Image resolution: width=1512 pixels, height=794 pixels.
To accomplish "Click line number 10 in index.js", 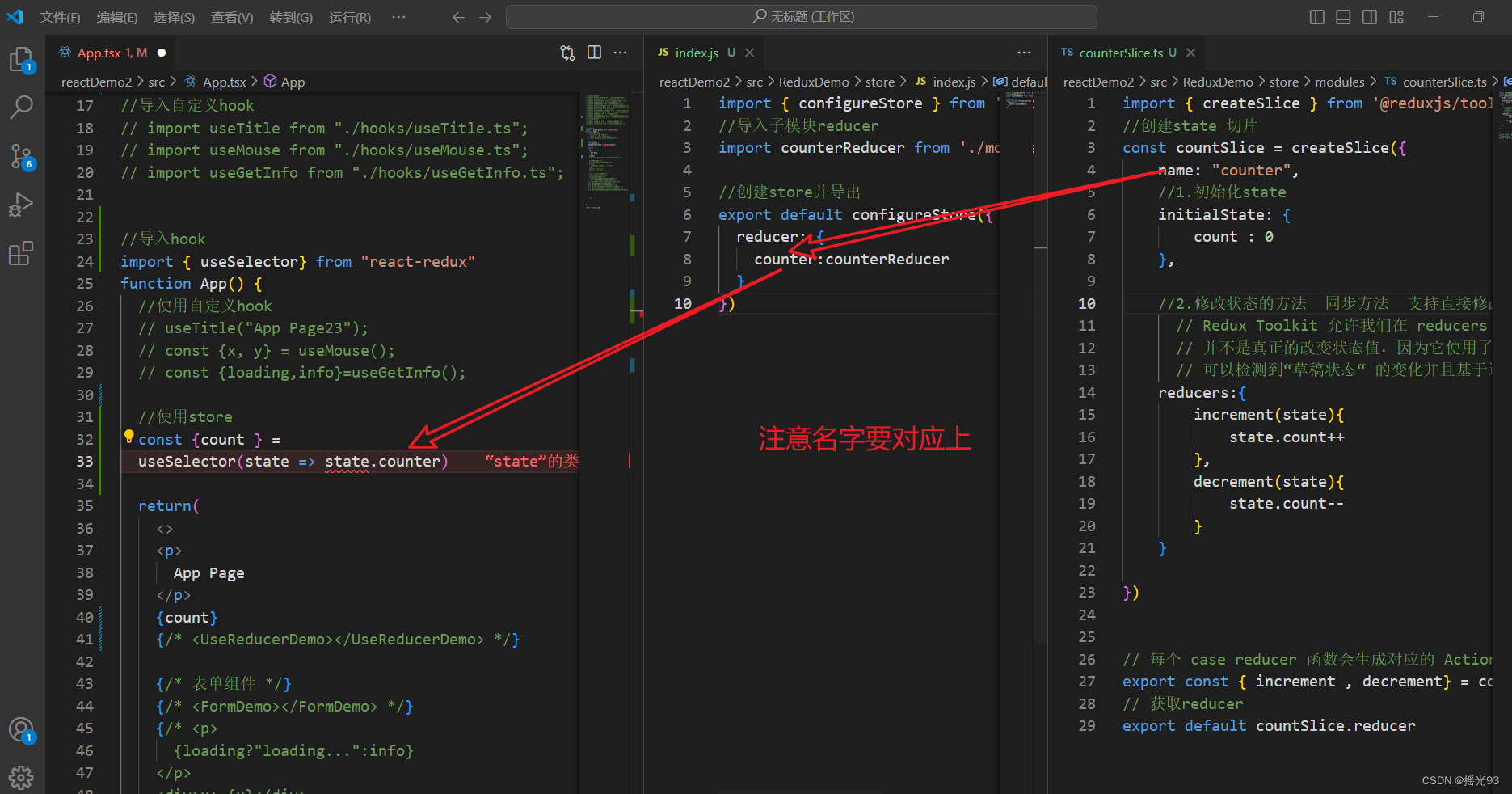I will 683,304.
